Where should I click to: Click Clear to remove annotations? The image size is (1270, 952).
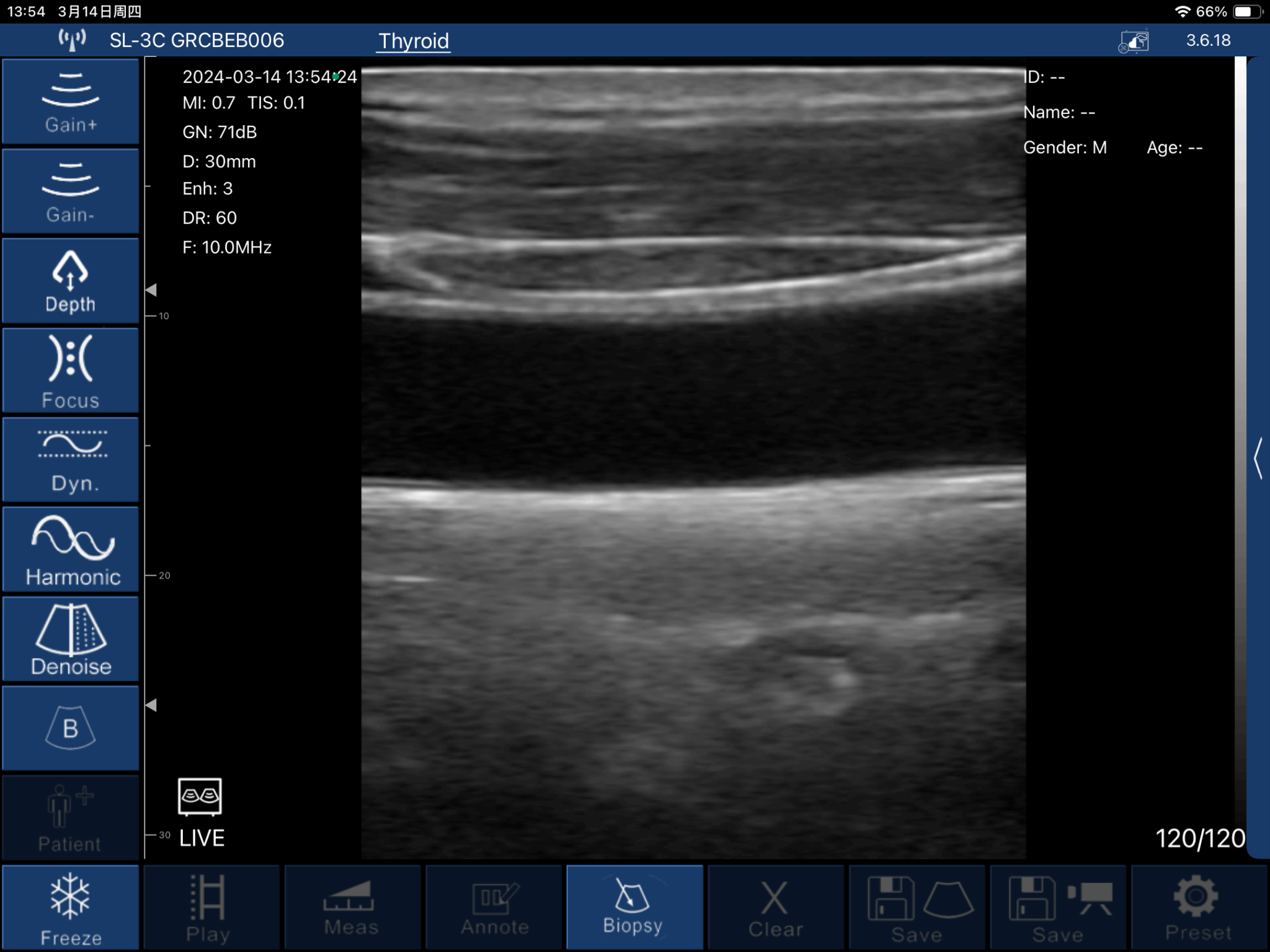point(775,907)
